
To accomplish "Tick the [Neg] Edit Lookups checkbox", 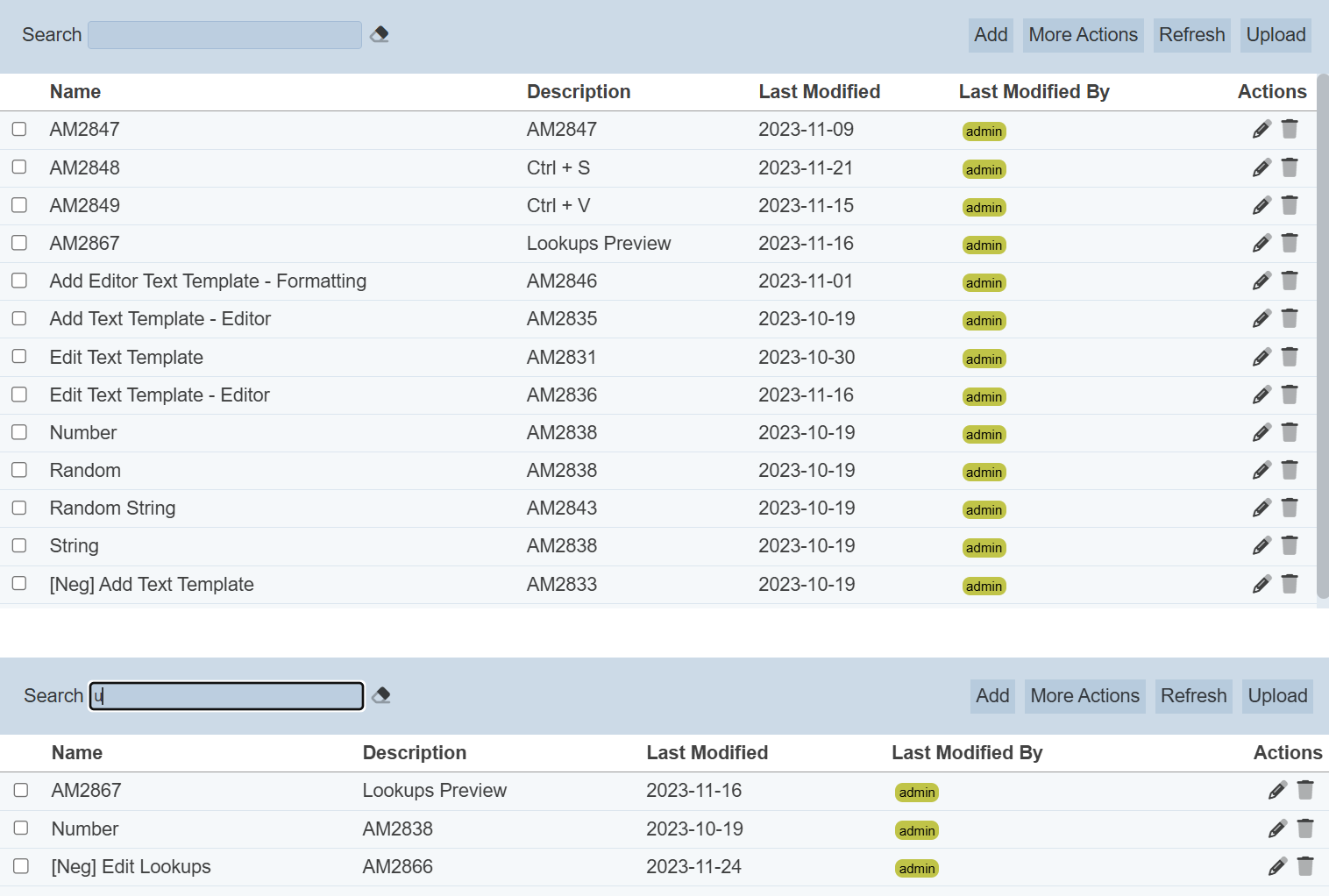I will point(21,866).
